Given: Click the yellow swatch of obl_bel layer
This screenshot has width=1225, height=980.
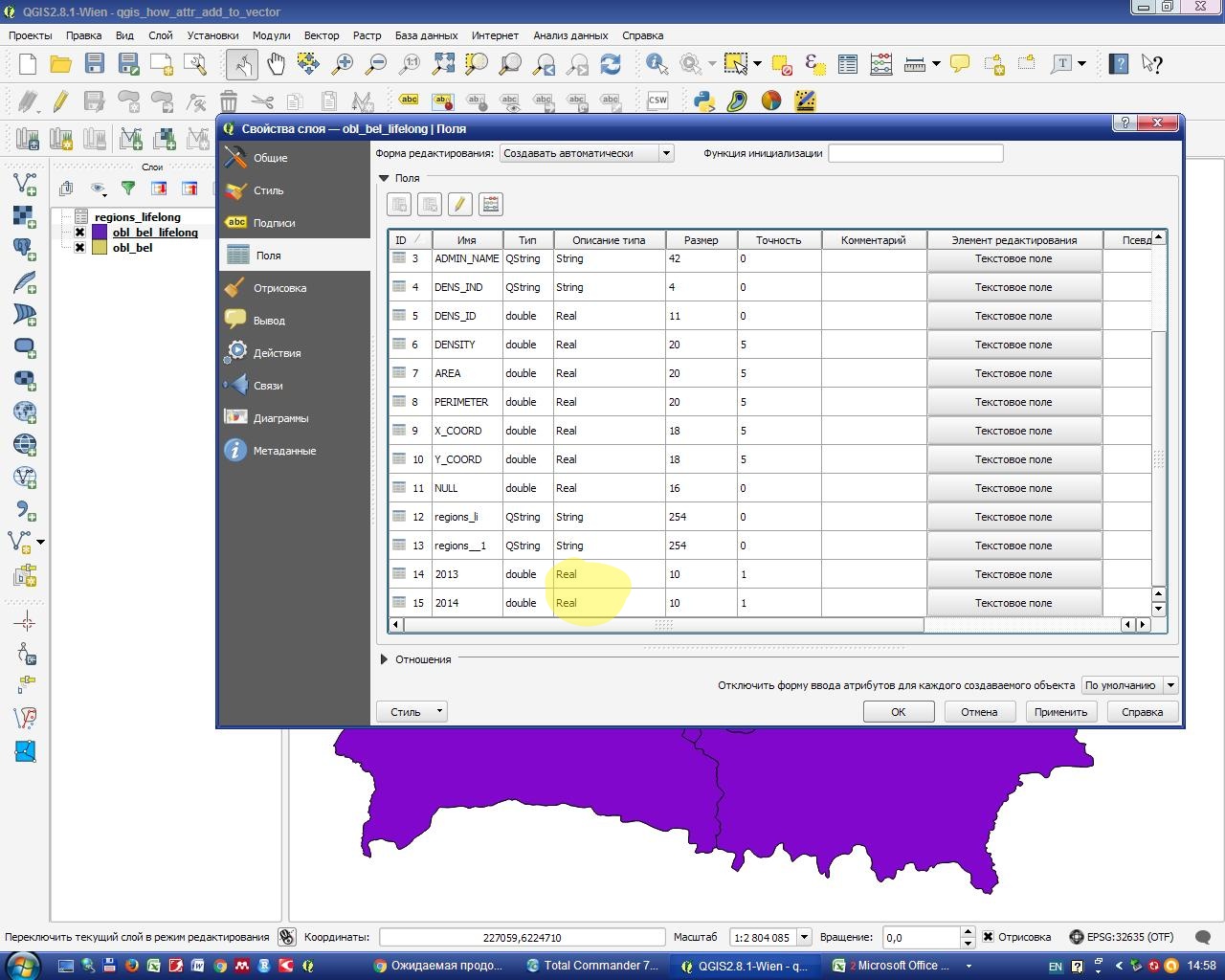Looking at the screenshot, I should 100,247.
